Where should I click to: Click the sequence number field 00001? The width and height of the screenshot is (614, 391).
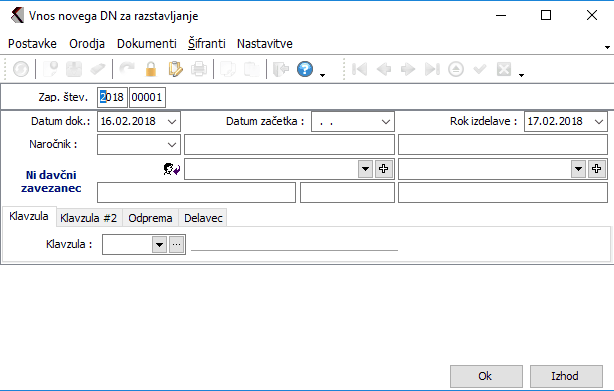tap(147, 97)
